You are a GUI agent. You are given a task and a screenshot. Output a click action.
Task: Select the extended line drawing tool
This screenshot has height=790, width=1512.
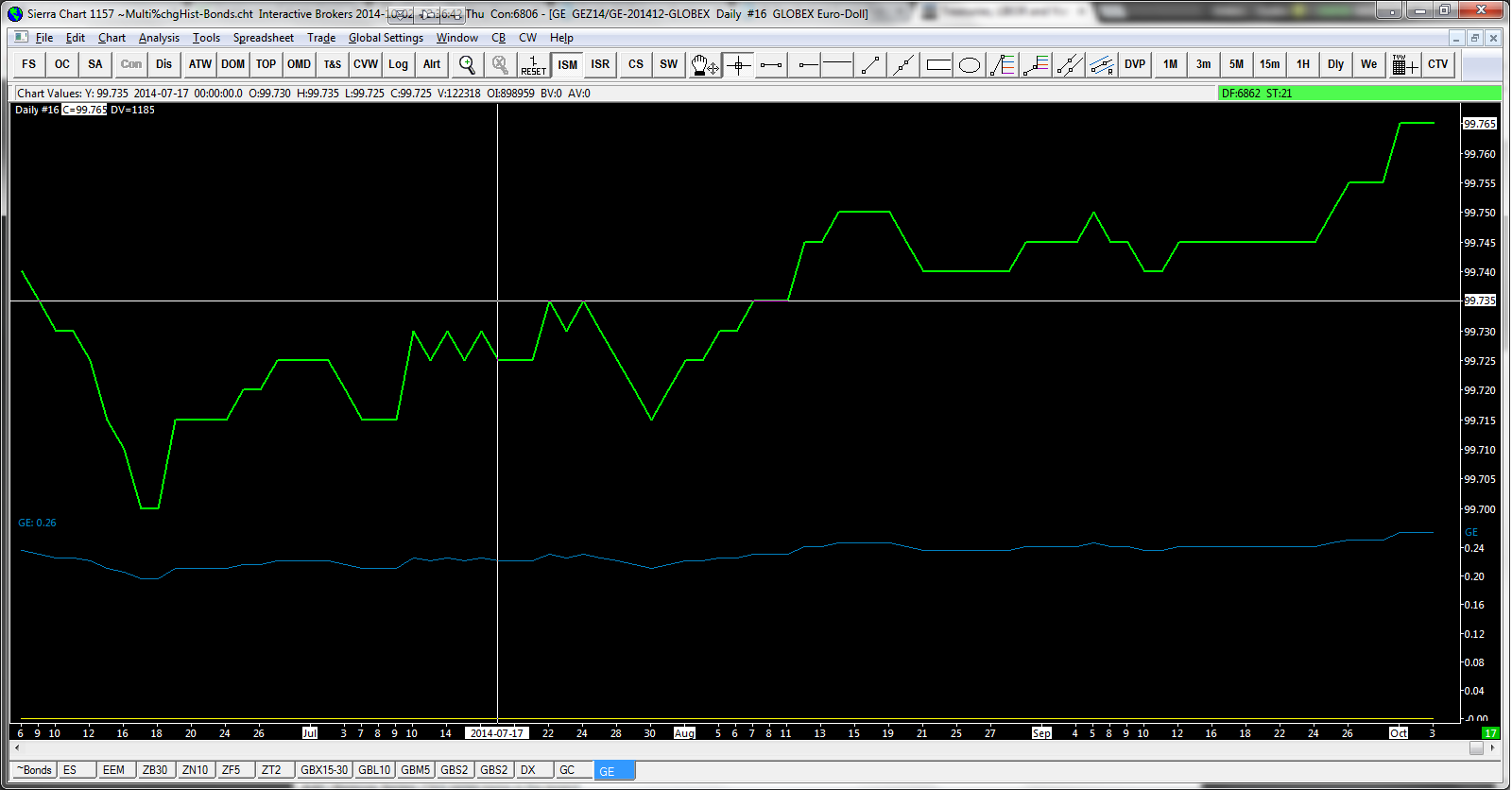(904, 64)
